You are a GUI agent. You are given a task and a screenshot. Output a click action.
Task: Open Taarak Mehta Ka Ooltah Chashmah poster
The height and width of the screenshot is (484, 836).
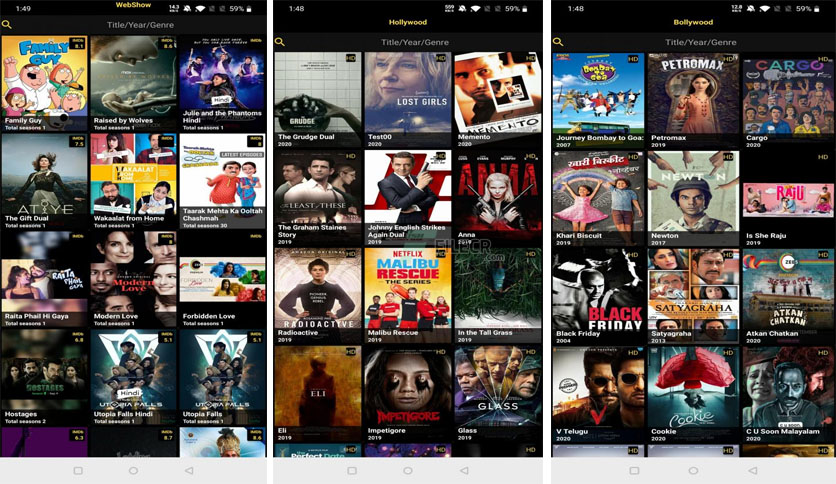pos(222,181)
